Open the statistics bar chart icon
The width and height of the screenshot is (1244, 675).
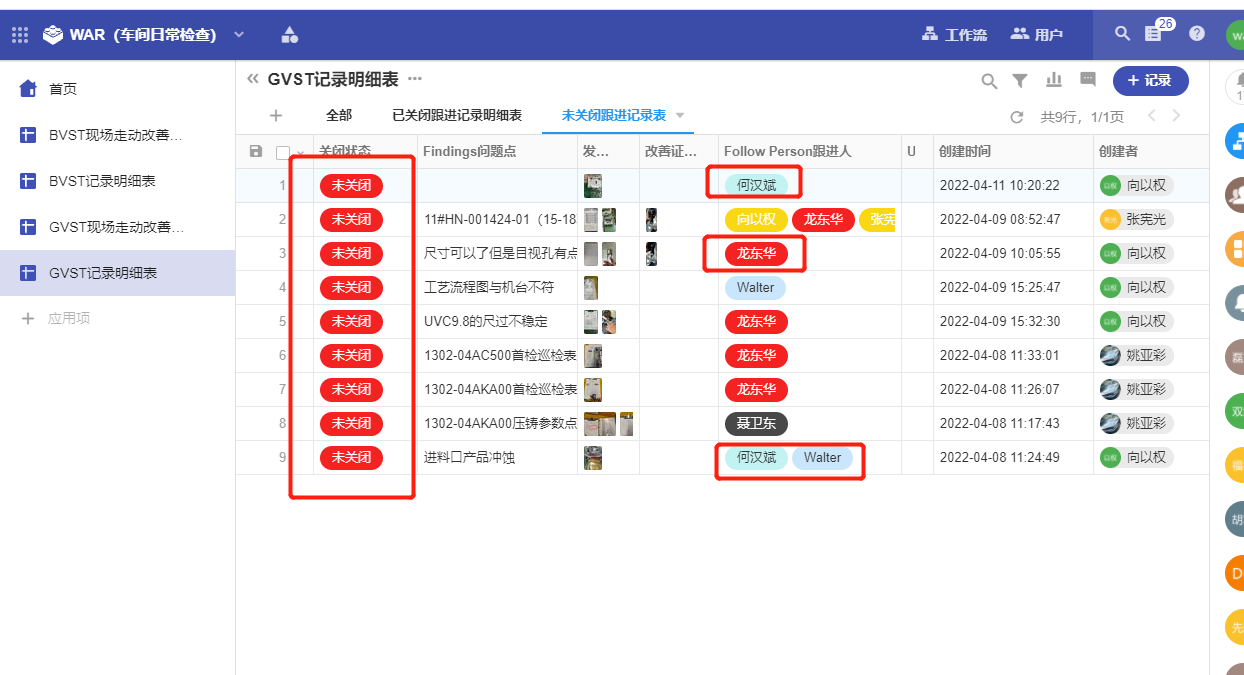[1053, 80]
